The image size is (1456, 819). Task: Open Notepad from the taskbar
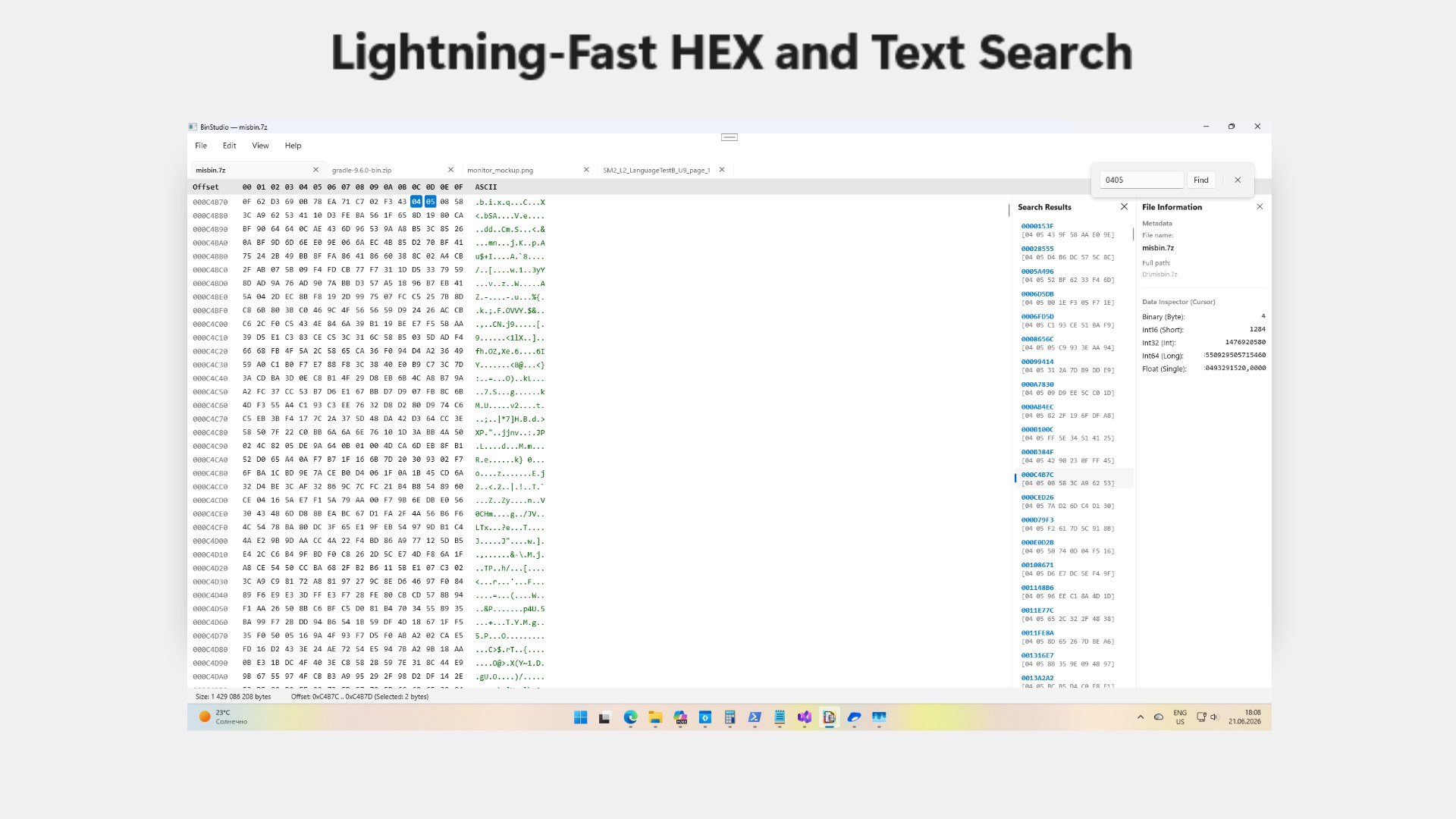tap(780, 717)
